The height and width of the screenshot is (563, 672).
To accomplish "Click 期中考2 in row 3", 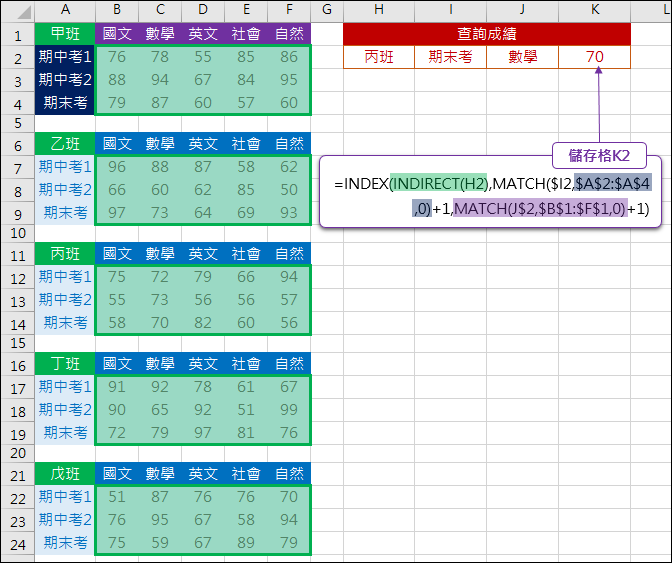I will coord(65,80).
